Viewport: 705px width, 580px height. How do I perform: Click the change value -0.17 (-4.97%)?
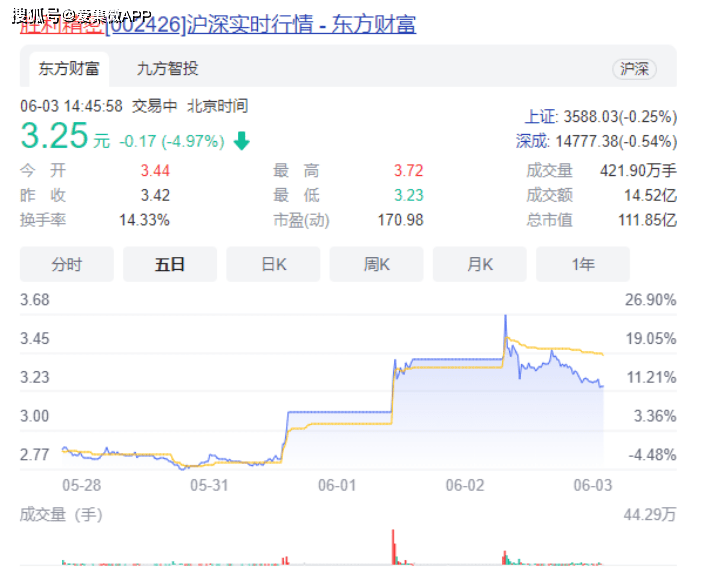click(172, 141)
